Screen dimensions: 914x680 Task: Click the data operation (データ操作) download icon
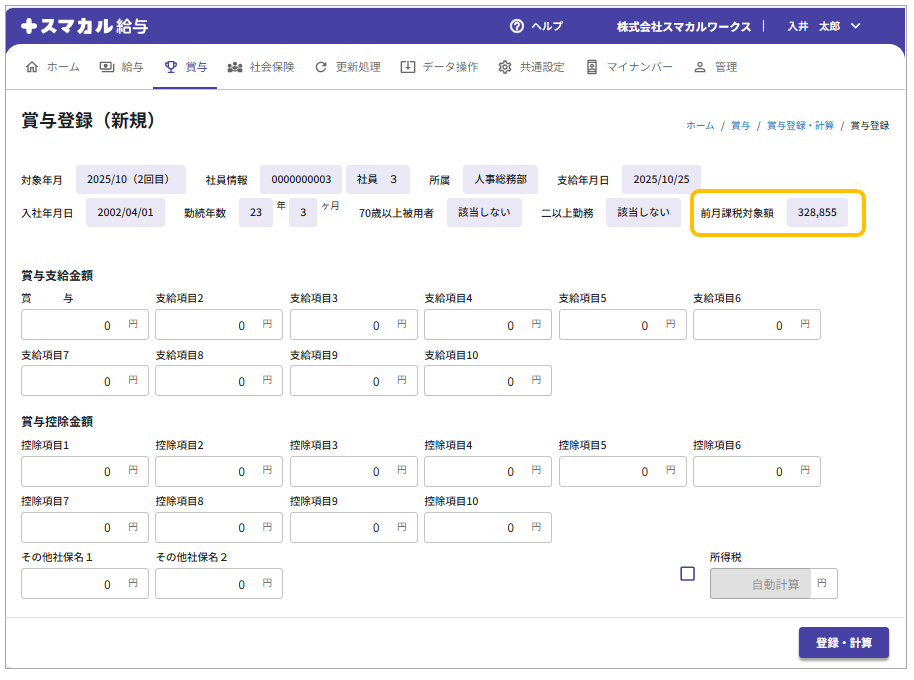[x=408, y=67]
